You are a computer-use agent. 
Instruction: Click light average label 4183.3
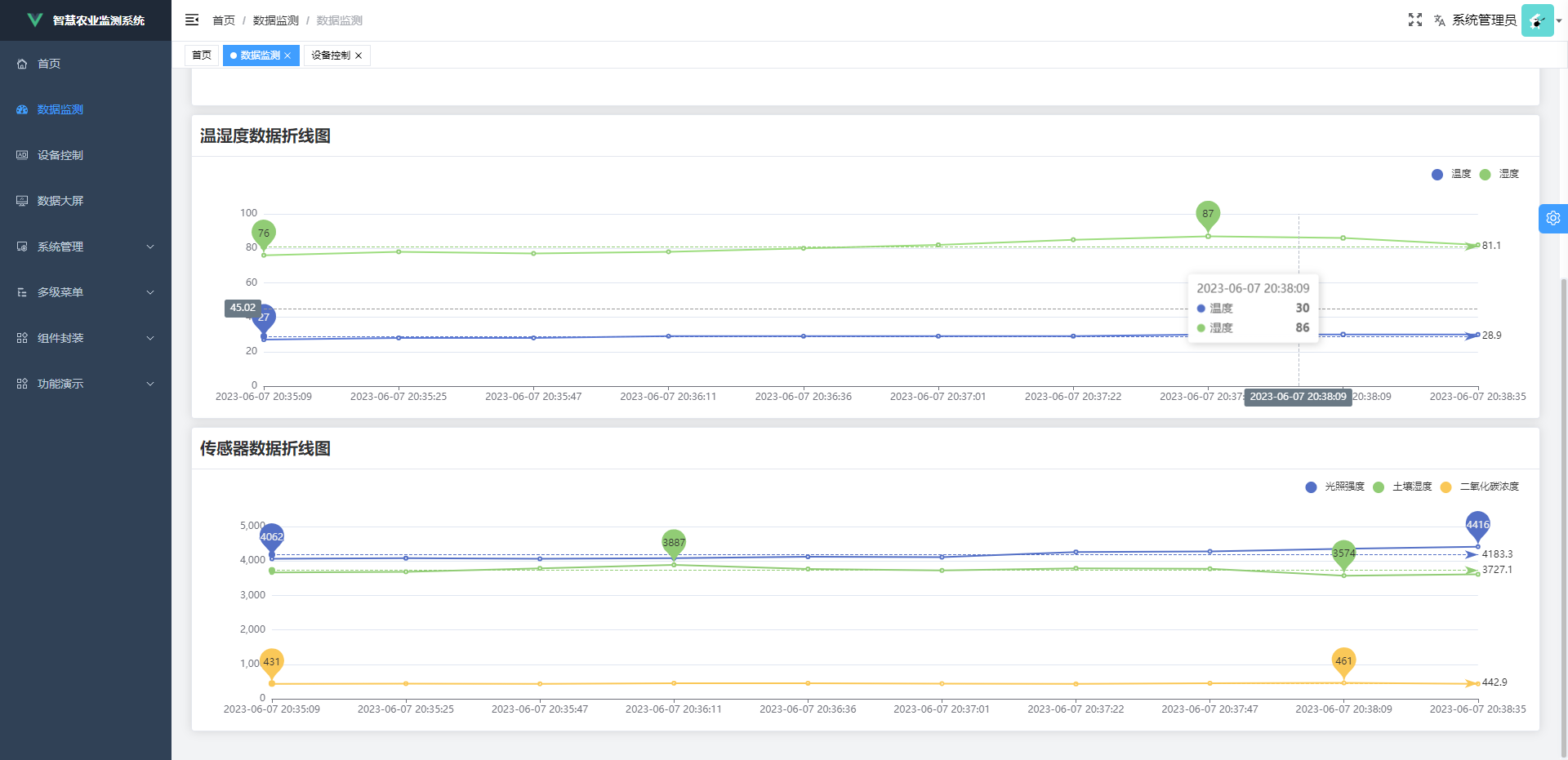click(1497, 554)
